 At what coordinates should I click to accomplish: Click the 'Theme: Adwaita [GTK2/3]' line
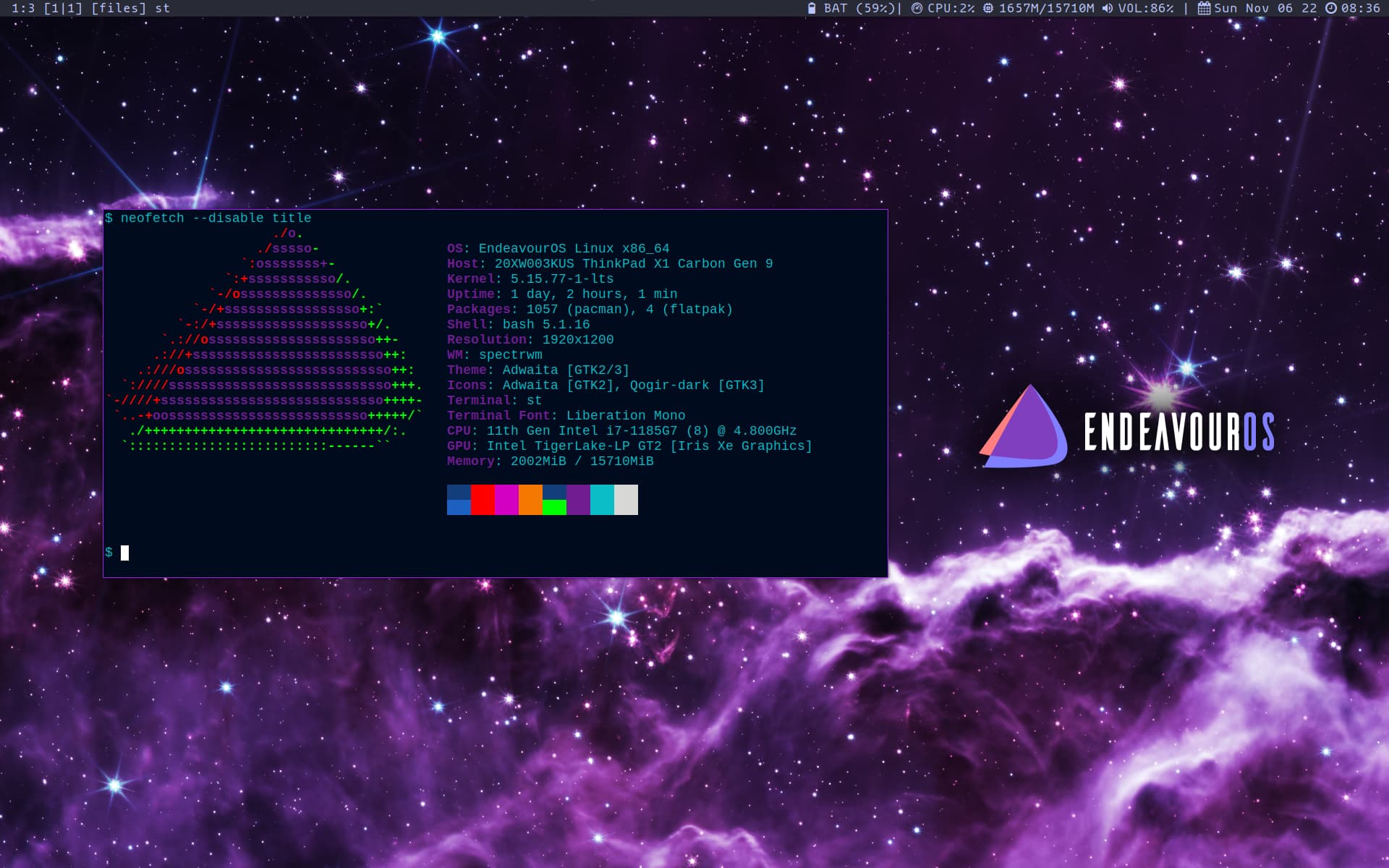[x=538, y=370]
